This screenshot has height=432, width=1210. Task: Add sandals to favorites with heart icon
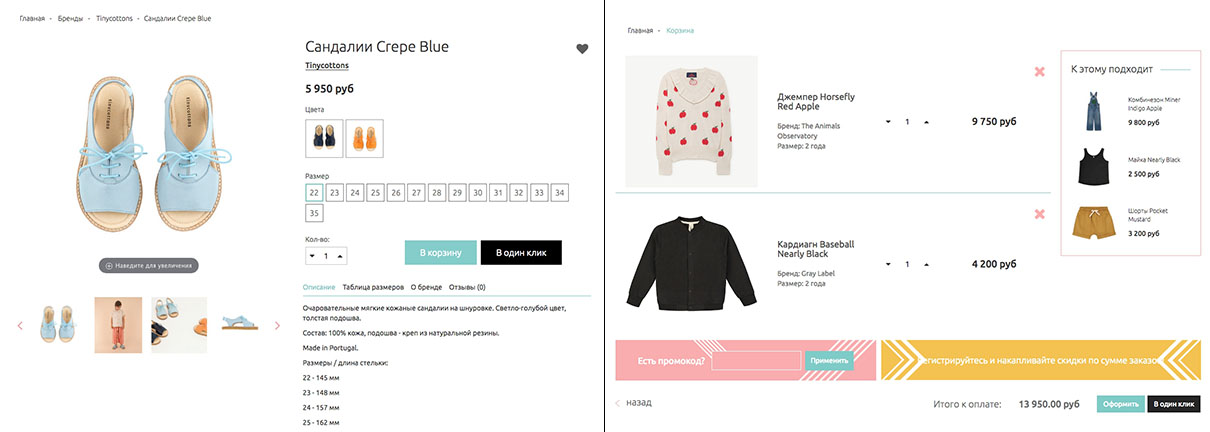582,49
